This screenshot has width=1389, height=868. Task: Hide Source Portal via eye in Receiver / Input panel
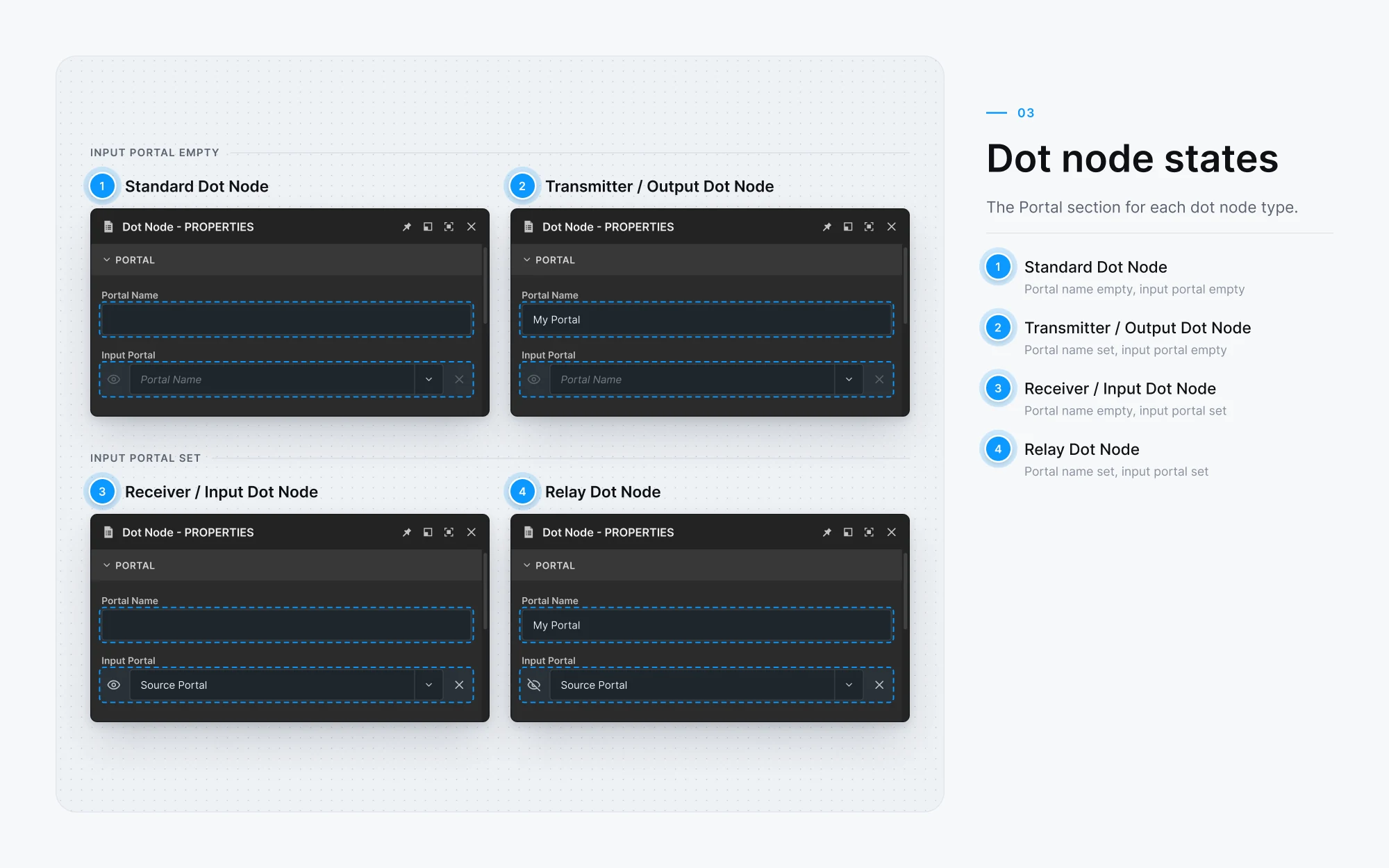(114, 685)
